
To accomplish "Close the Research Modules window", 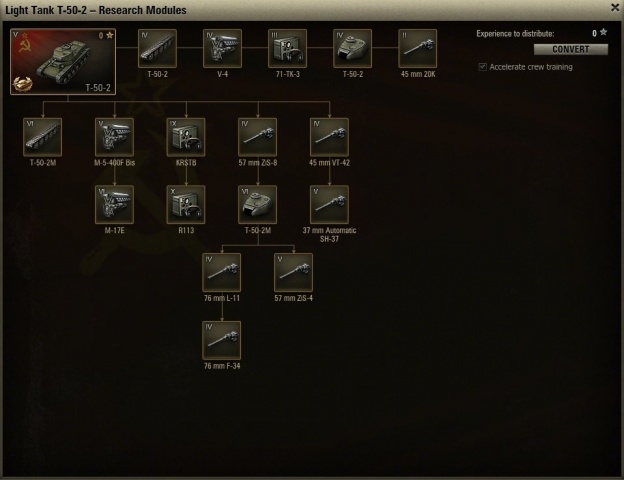I will 615,8.
